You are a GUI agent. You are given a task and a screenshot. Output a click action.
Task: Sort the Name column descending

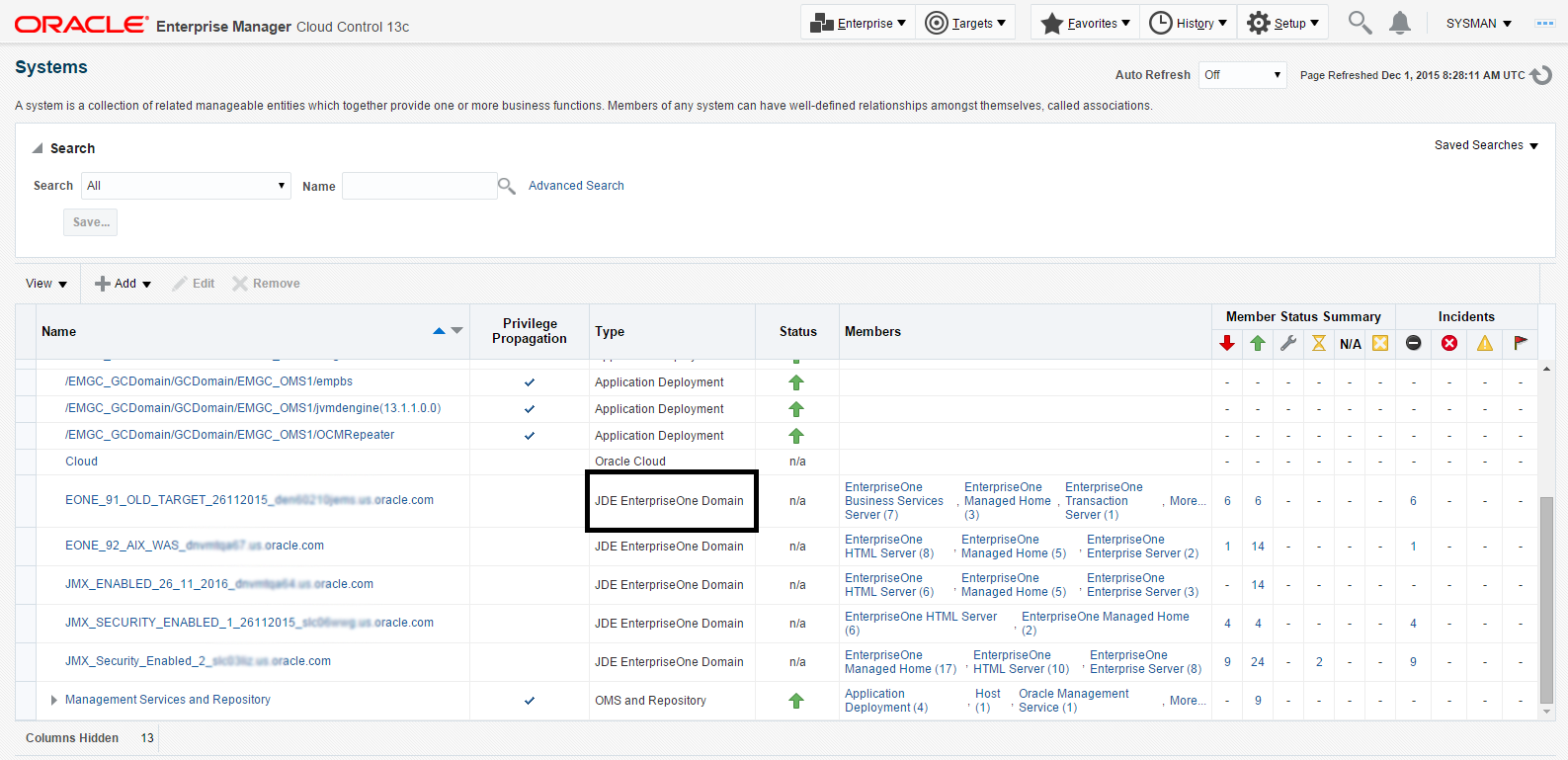456,331
